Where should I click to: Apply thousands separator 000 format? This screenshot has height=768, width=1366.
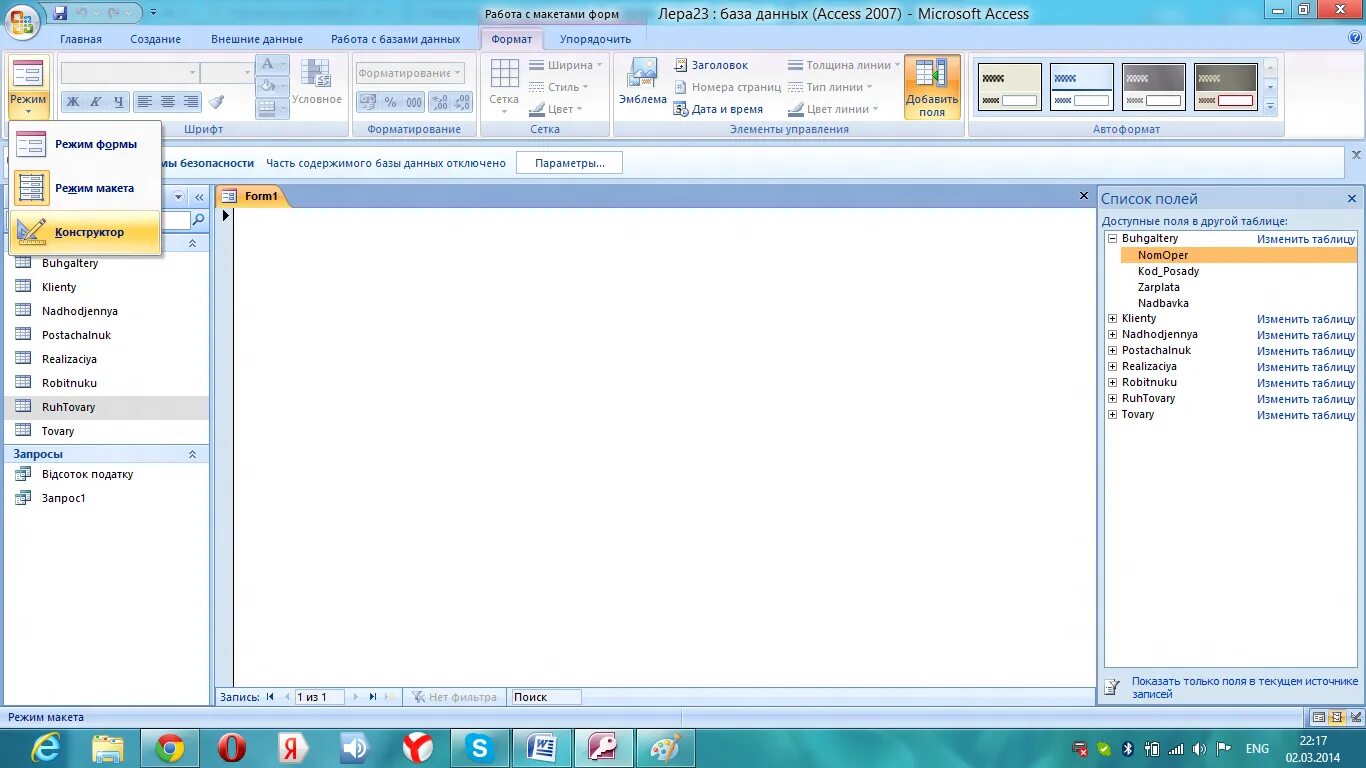(413, 102)
